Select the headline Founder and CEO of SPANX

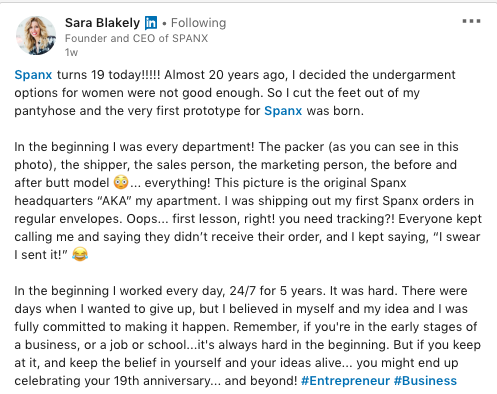click(136, 38)
